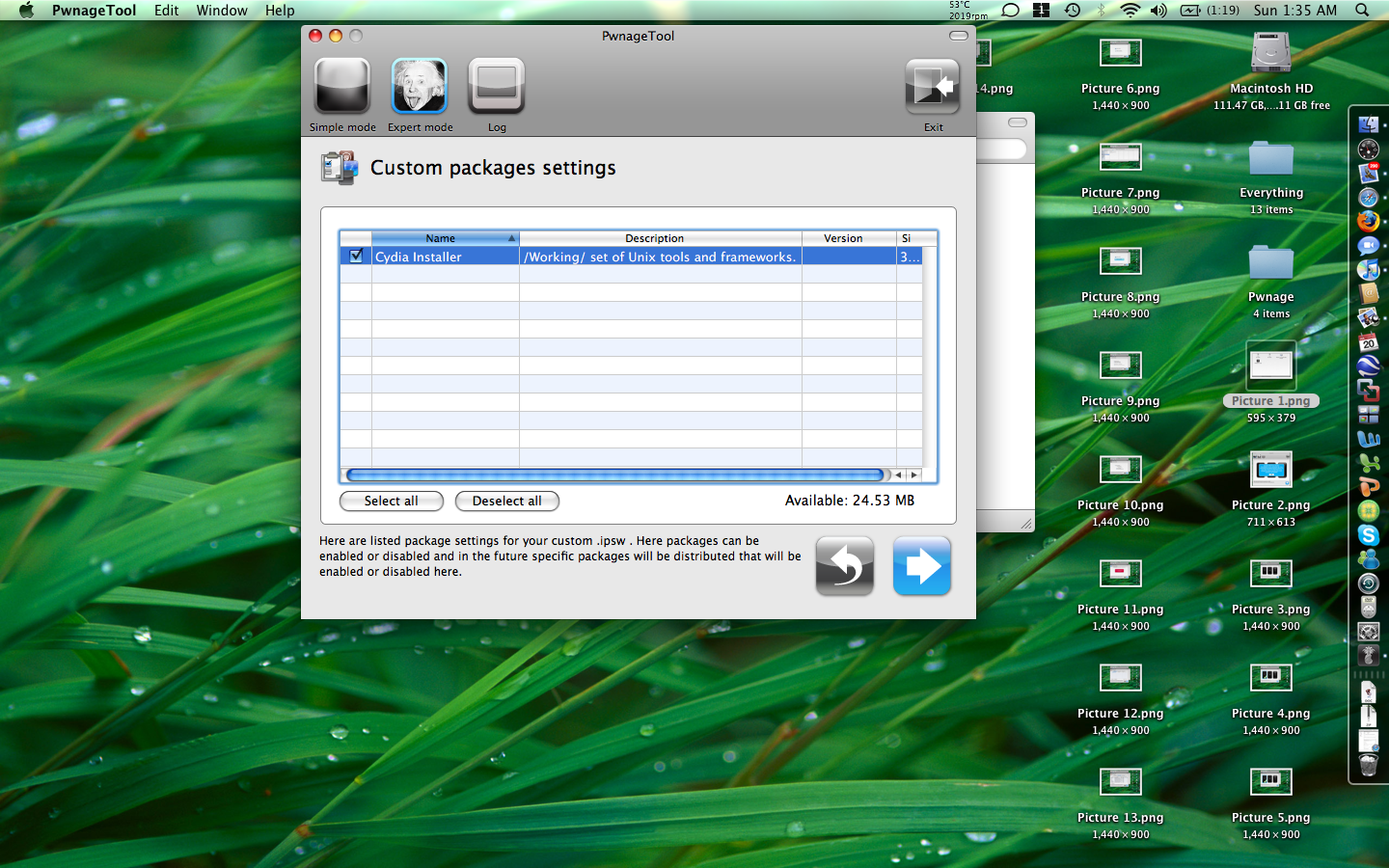Click the horizontal scrollbar in package list
Image resolution: width=1389 pixels, height=868 pixels.
(614, 475)
